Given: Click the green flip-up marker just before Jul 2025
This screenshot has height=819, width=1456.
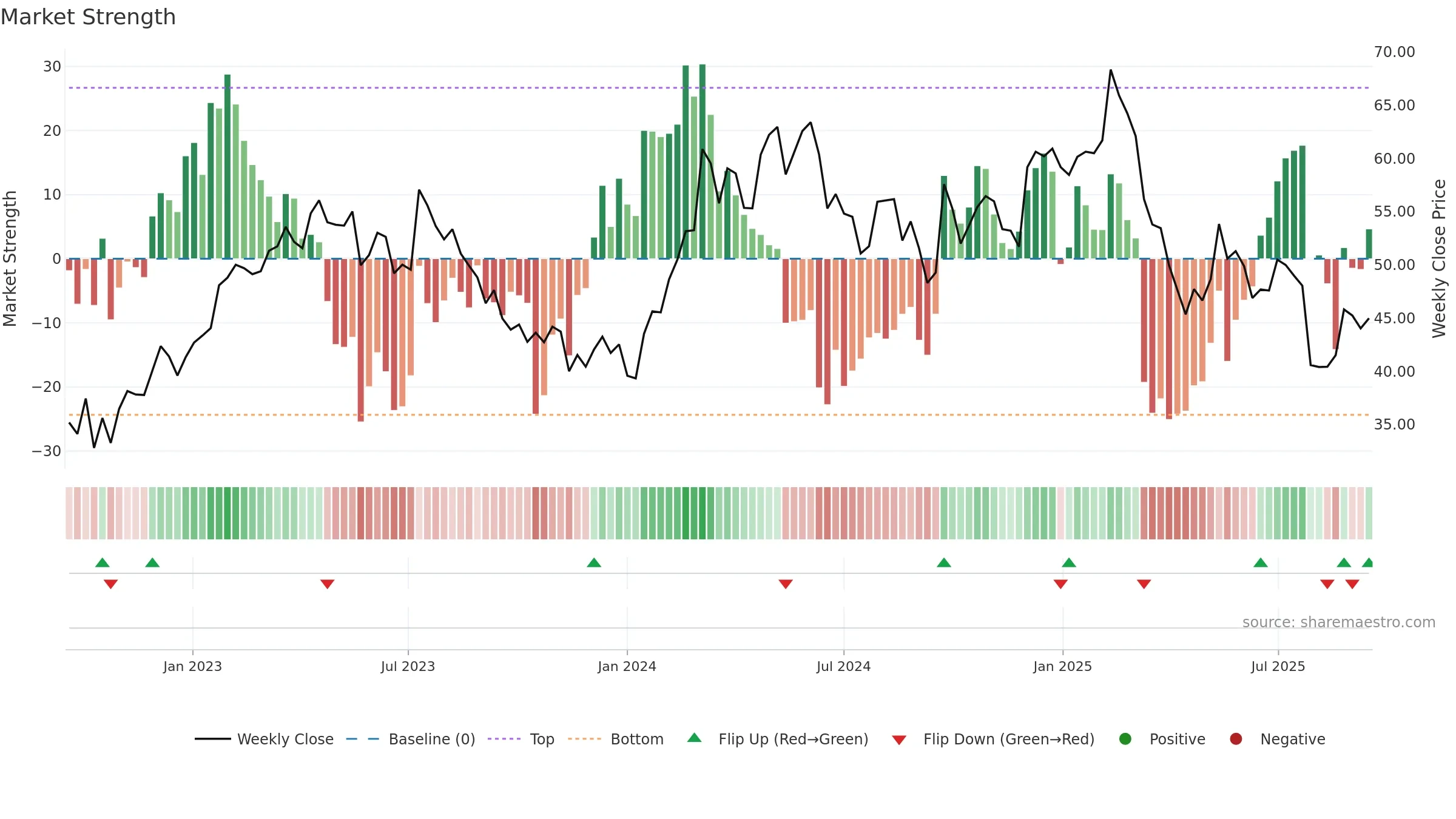Looking at the screenshot, I should coord(1261,562).
